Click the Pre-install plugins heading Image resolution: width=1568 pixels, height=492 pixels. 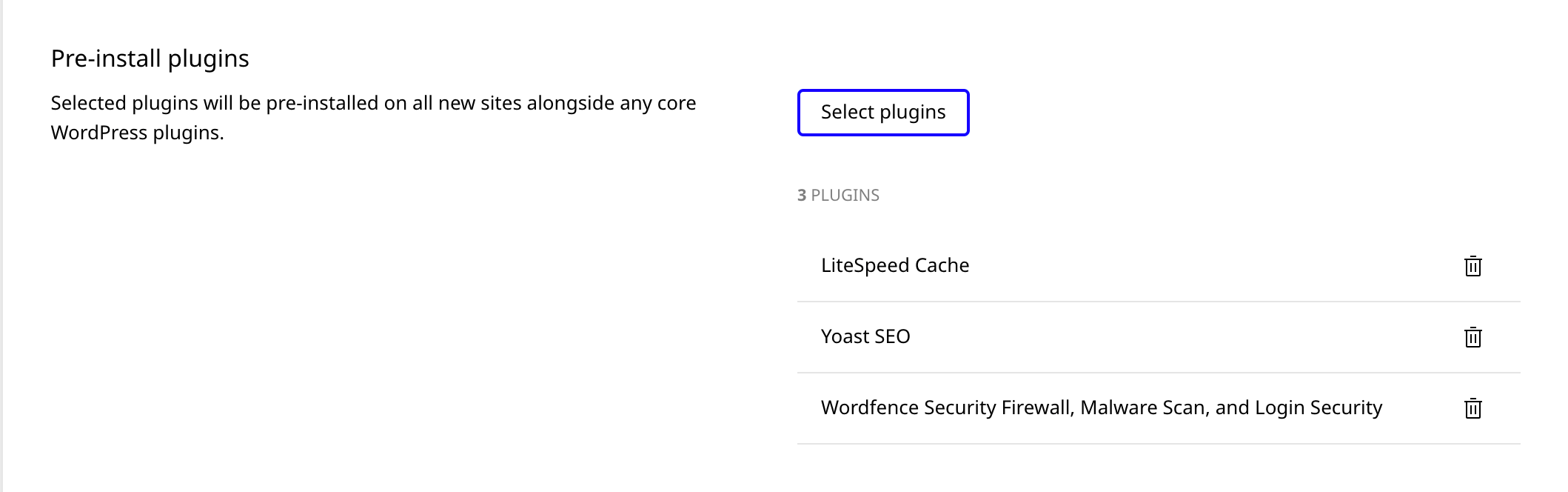click(150, 59)
